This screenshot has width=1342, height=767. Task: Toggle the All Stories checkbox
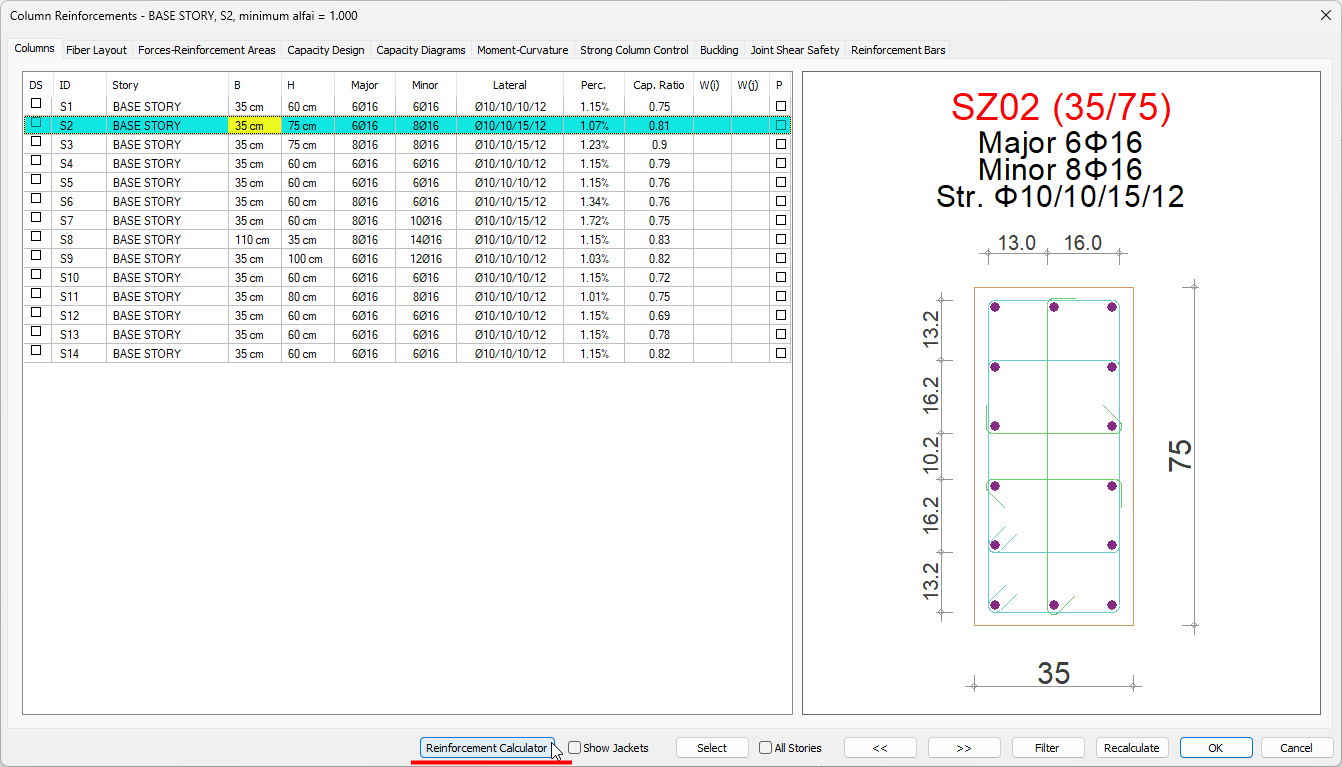pos(765,748)
